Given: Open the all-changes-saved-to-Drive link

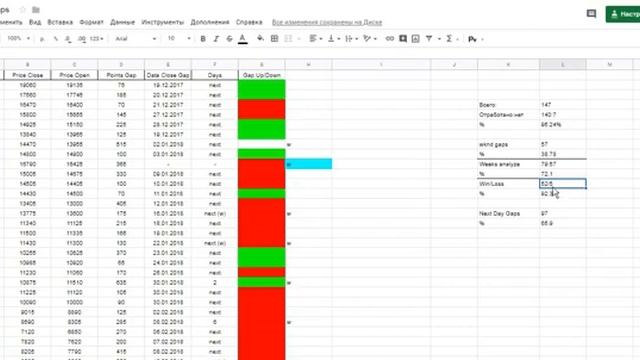Looking at the screenshot, I should [x=327, y=22].
